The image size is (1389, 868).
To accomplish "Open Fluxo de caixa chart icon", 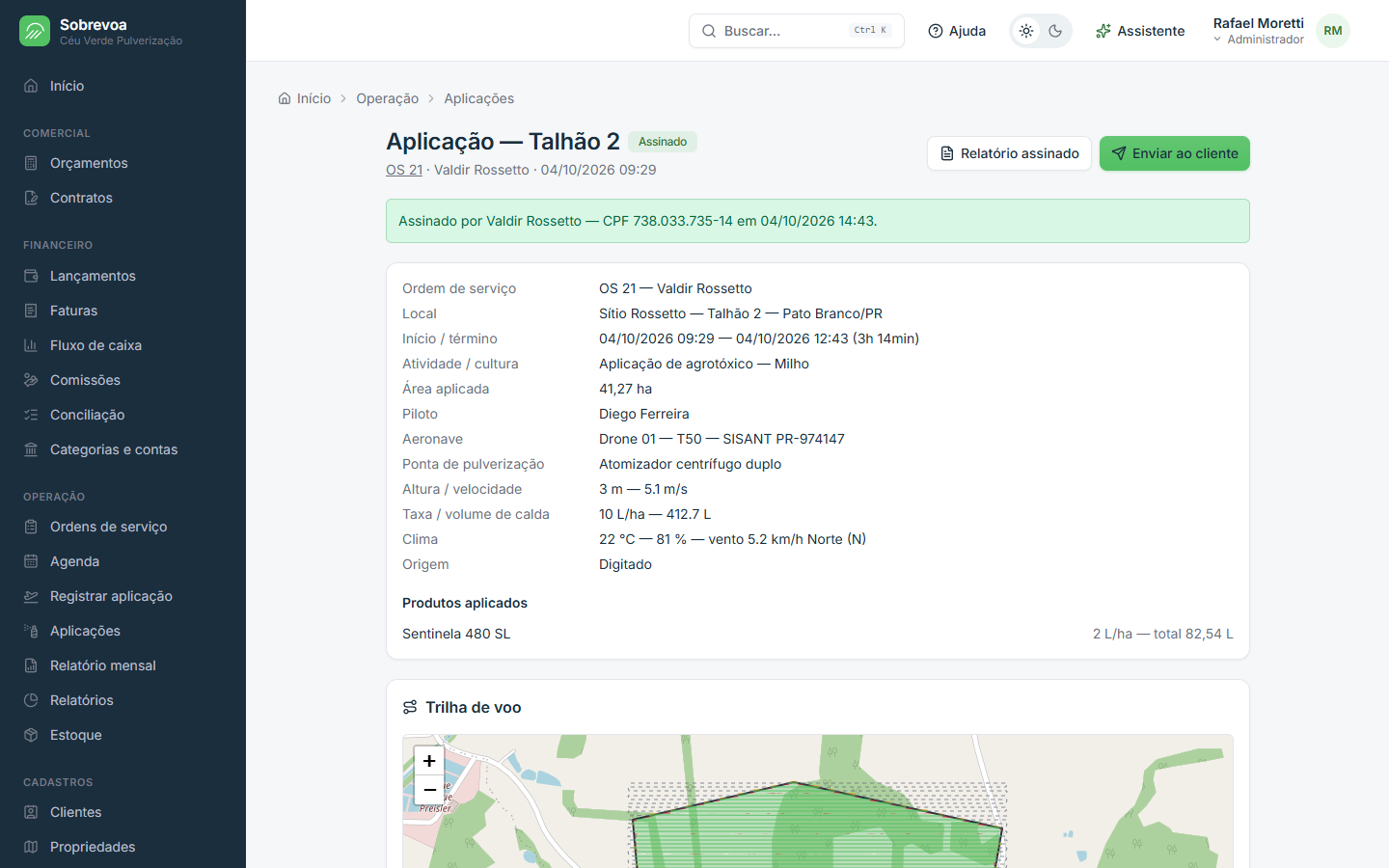I will pos(31,345).
